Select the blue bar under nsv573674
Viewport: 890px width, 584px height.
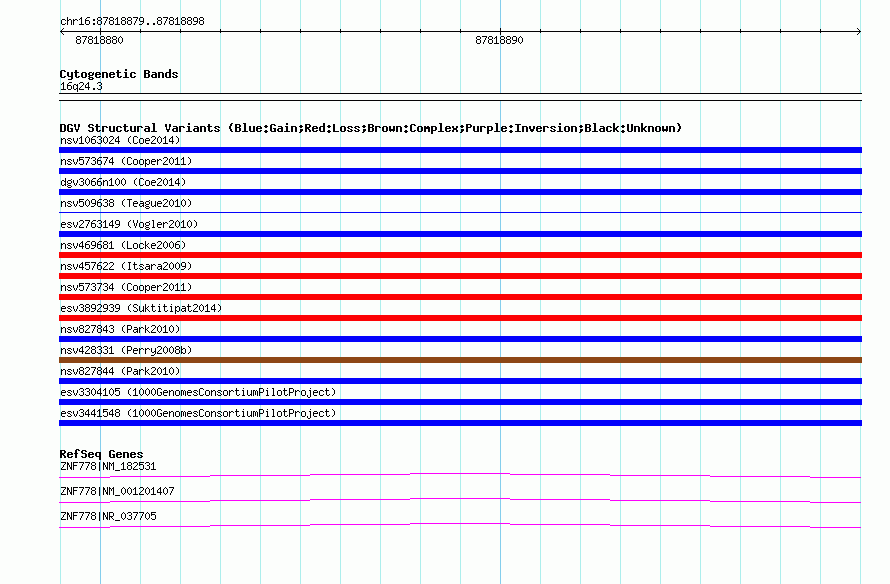point(460,171)
